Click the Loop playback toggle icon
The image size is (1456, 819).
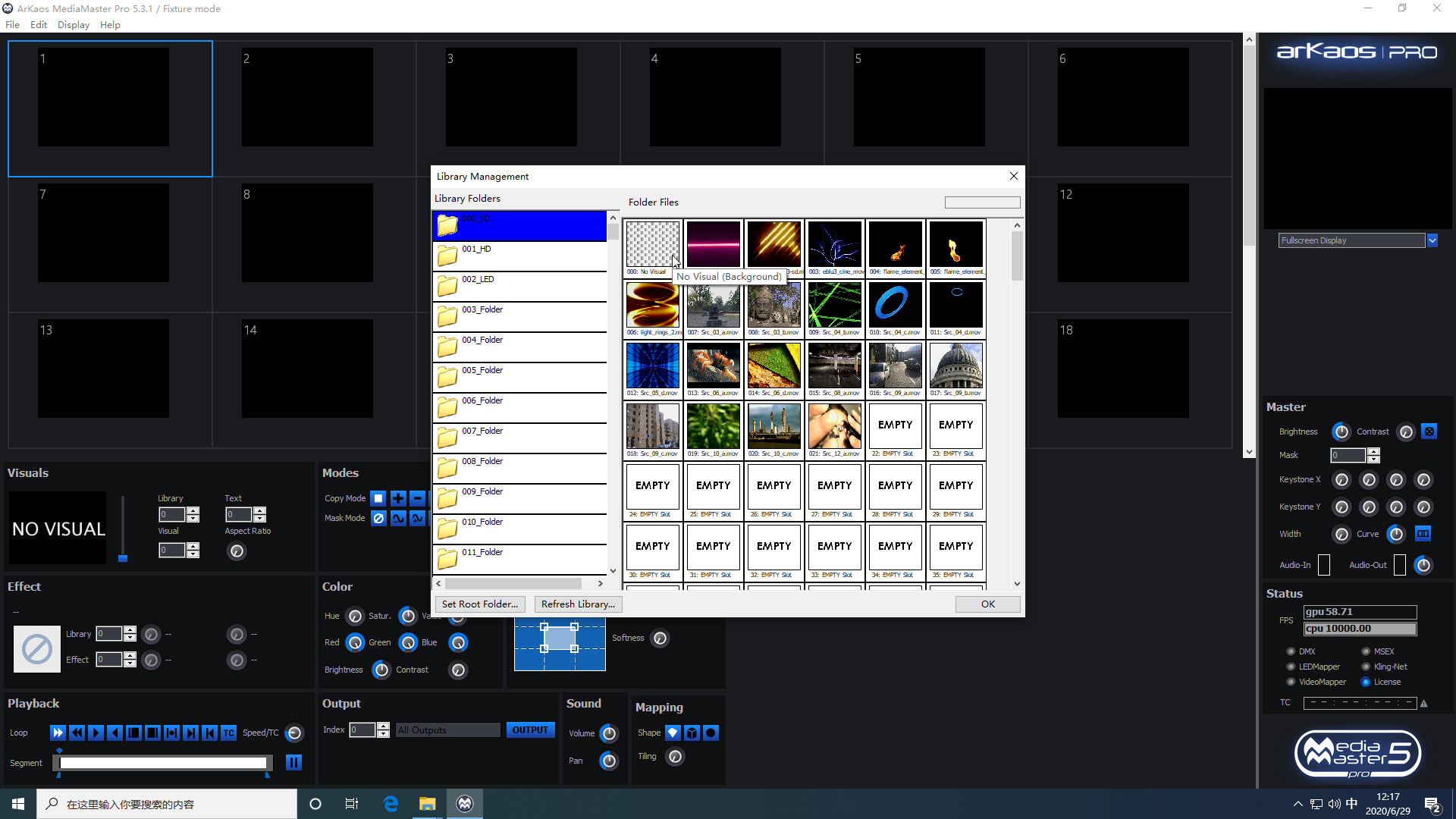click(57, 732)
